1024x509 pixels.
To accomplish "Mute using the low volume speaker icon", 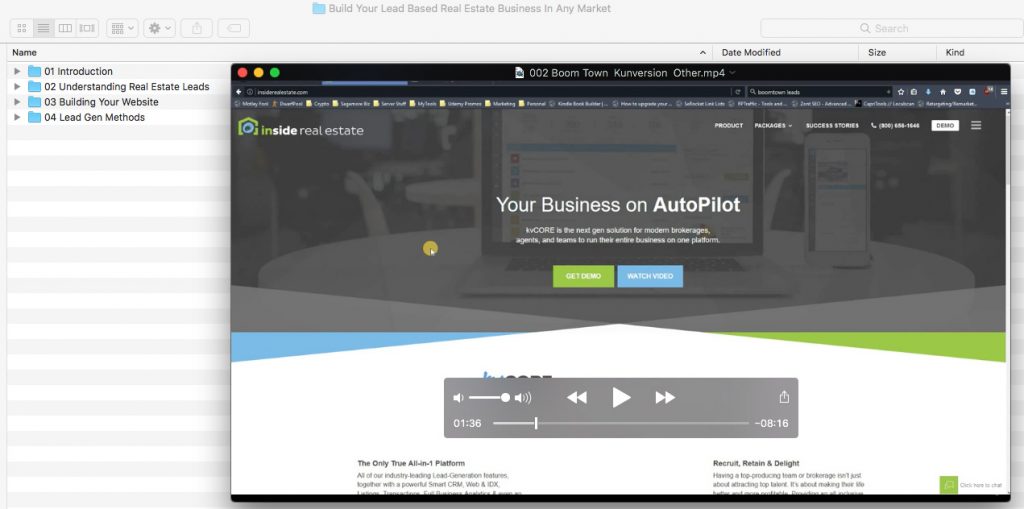I will tap(458, 397).
